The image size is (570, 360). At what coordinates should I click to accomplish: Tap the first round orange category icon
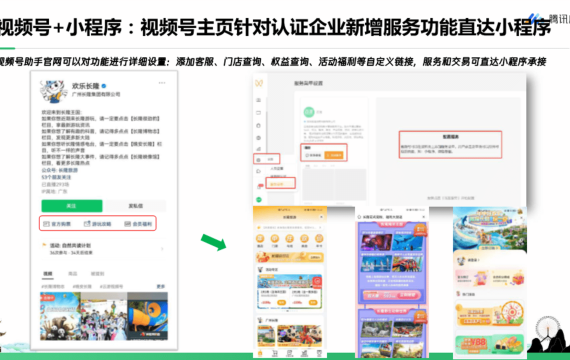click(260, 239)
